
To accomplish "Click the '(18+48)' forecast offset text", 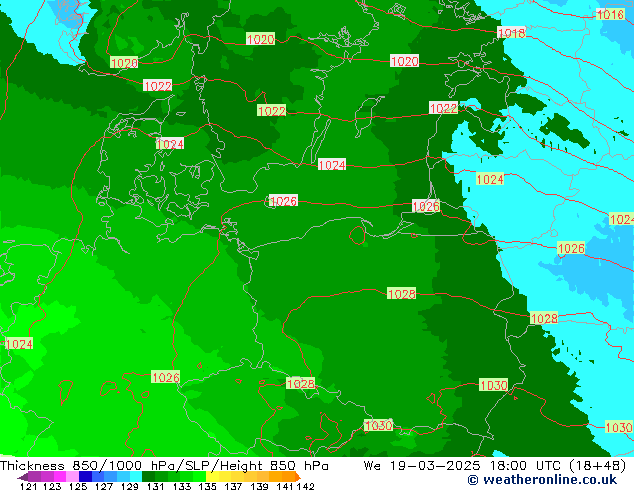I will [x=598, y=466].
